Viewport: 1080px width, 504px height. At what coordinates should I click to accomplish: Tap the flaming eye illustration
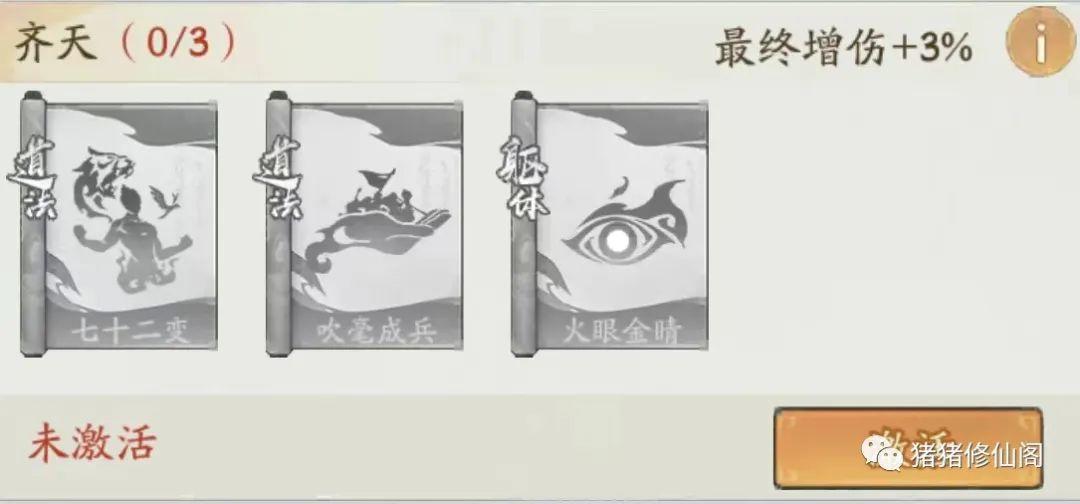623,226
